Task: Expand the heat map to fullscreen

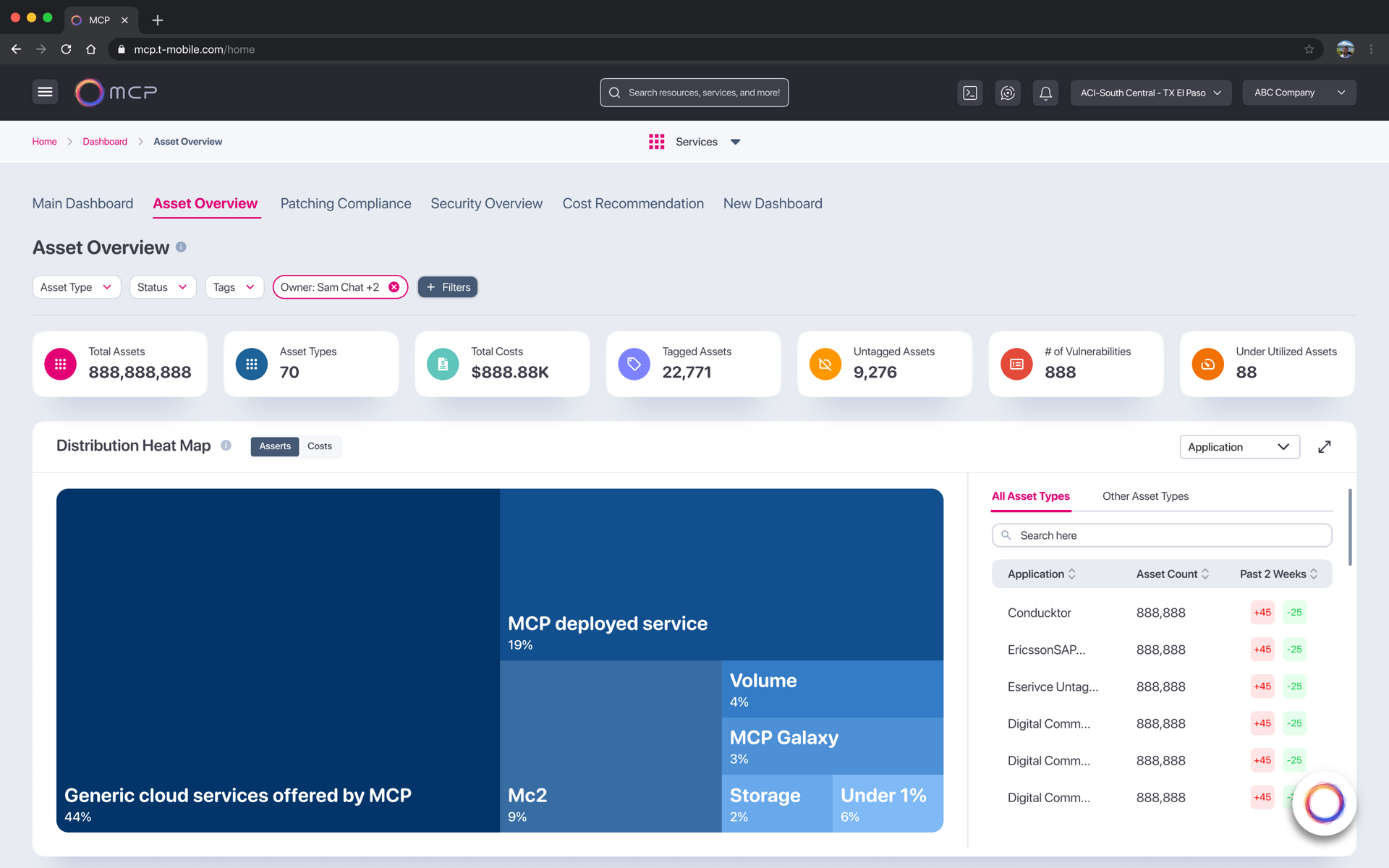Action: tap(1324, 447)
